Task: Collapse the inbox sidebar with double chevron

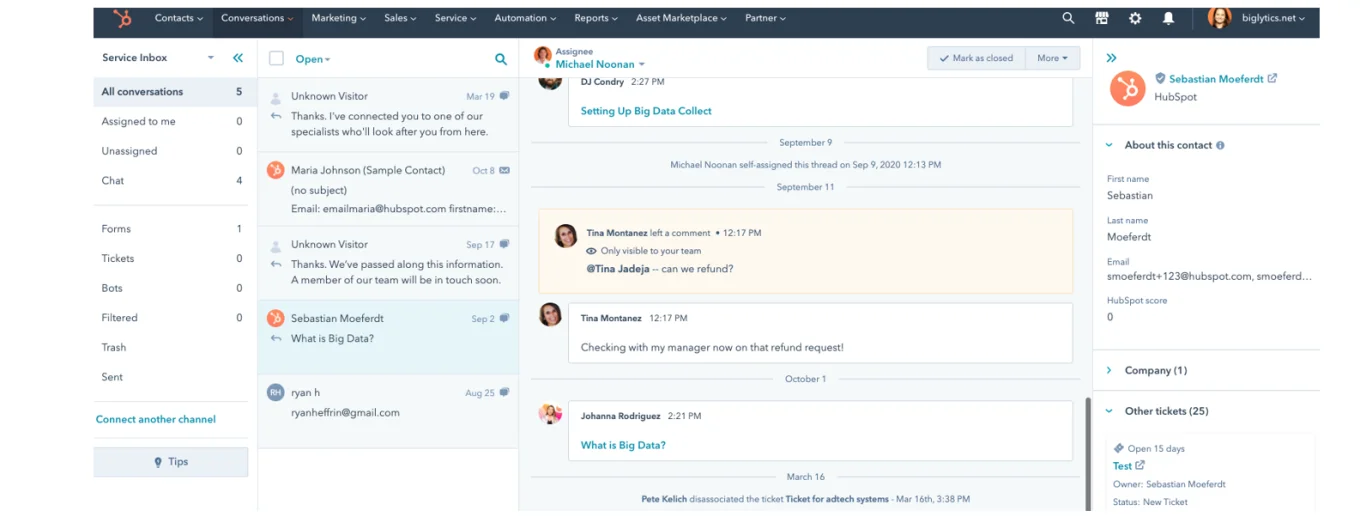Action: [x=238, y=58]
